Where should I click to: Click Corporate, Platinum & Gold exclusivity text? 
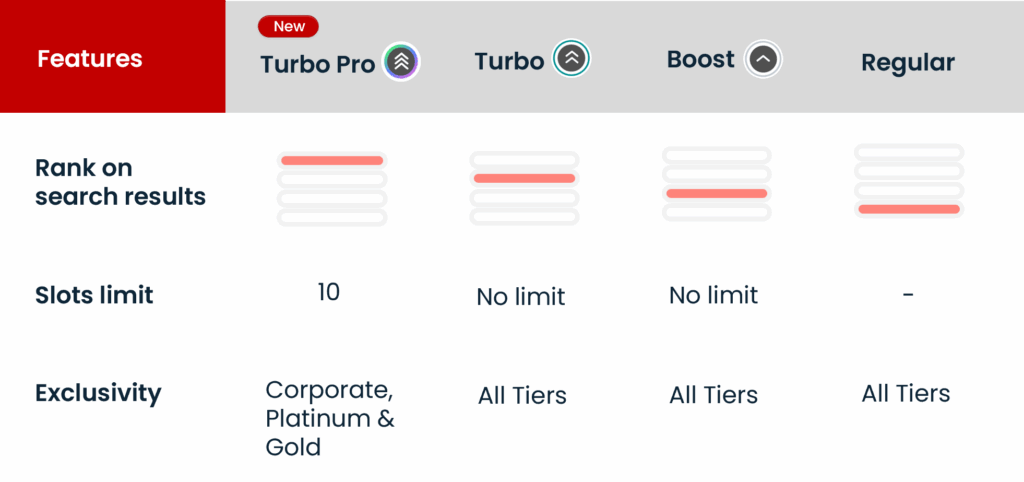coord(330,417)
